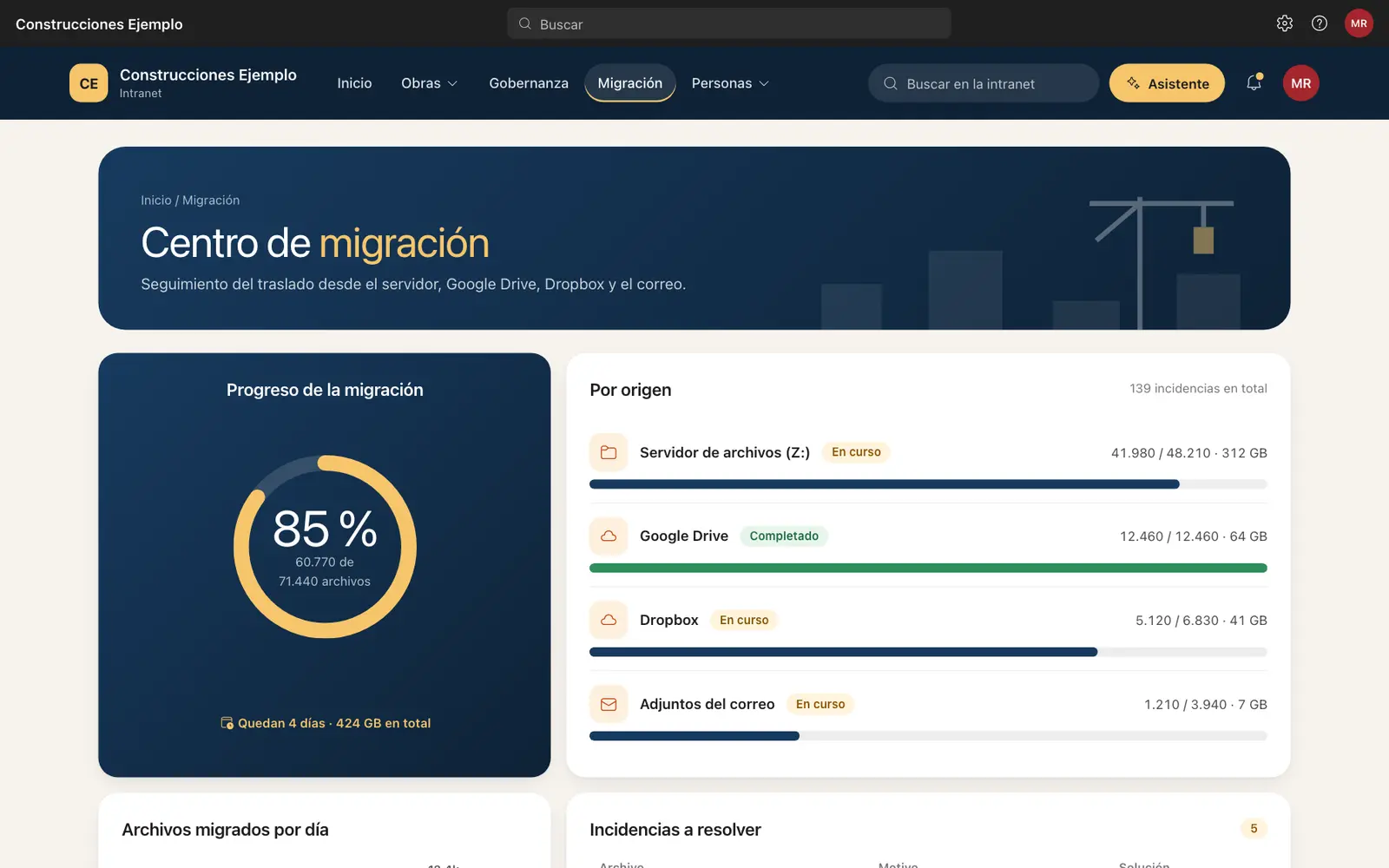This screenshot has height=868, width=1389.
Task: Click the Construcciones Ejemplo Intranet title
Action: click(x=208, y=83)
